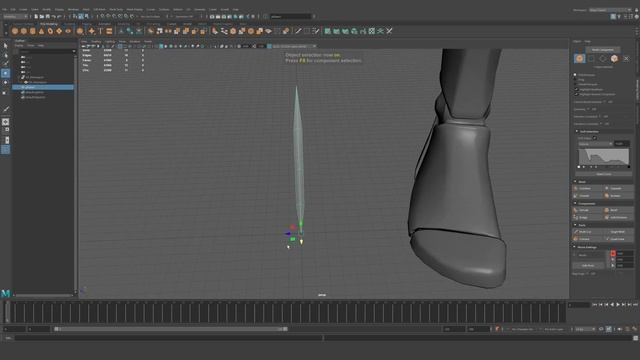Click the playback range slider bar
Screen dimensions: 640x360
171,329
